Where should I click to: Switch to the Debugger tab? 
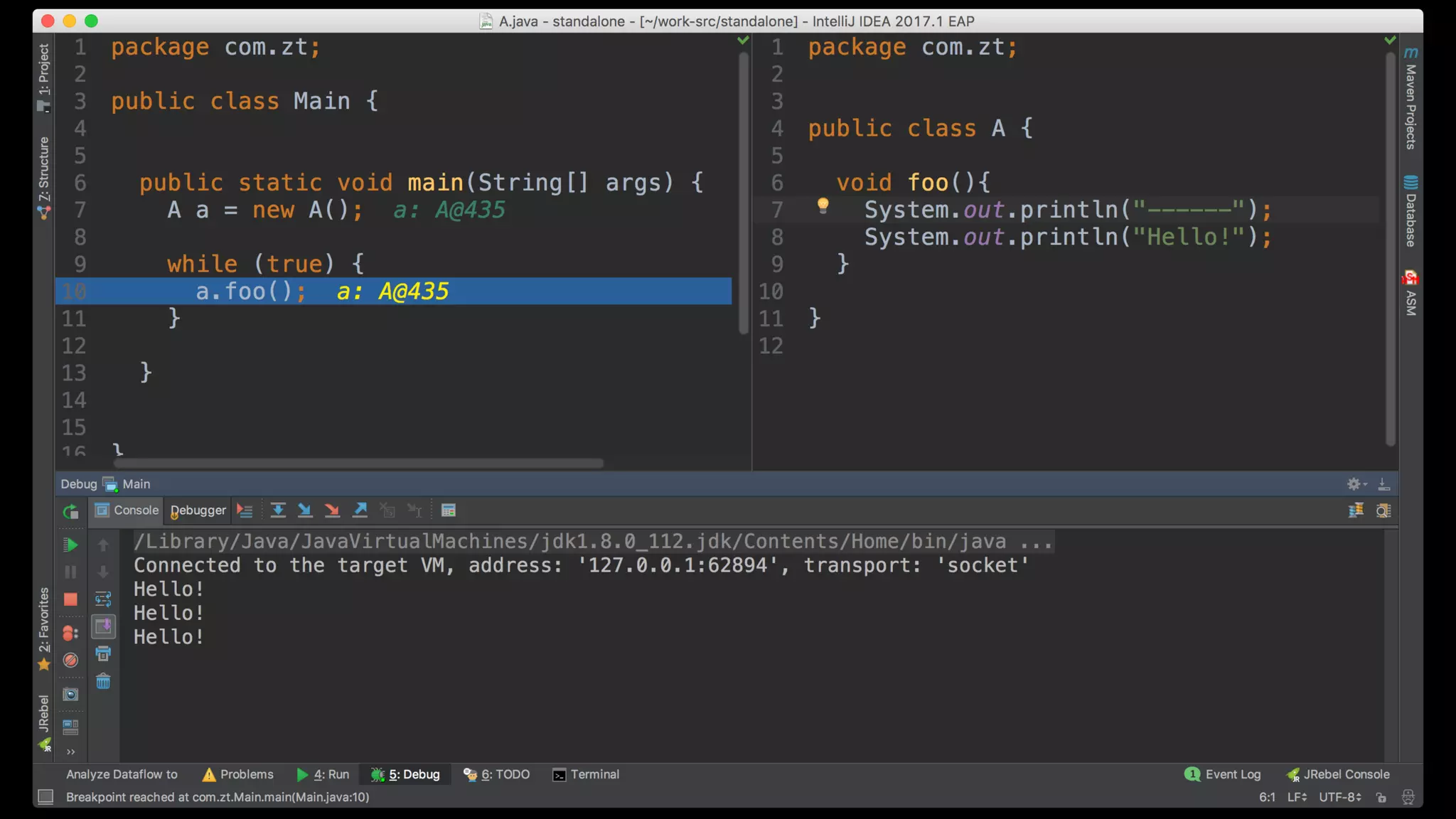tap(198, 510)
